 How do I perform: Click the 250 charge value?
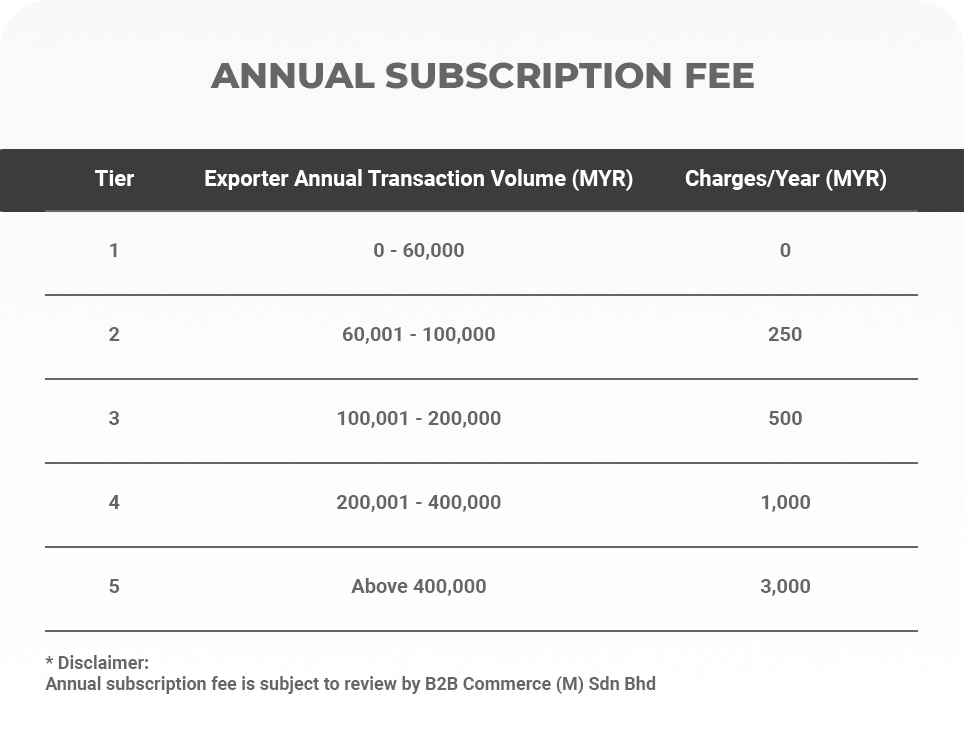(x=785, y=335)
